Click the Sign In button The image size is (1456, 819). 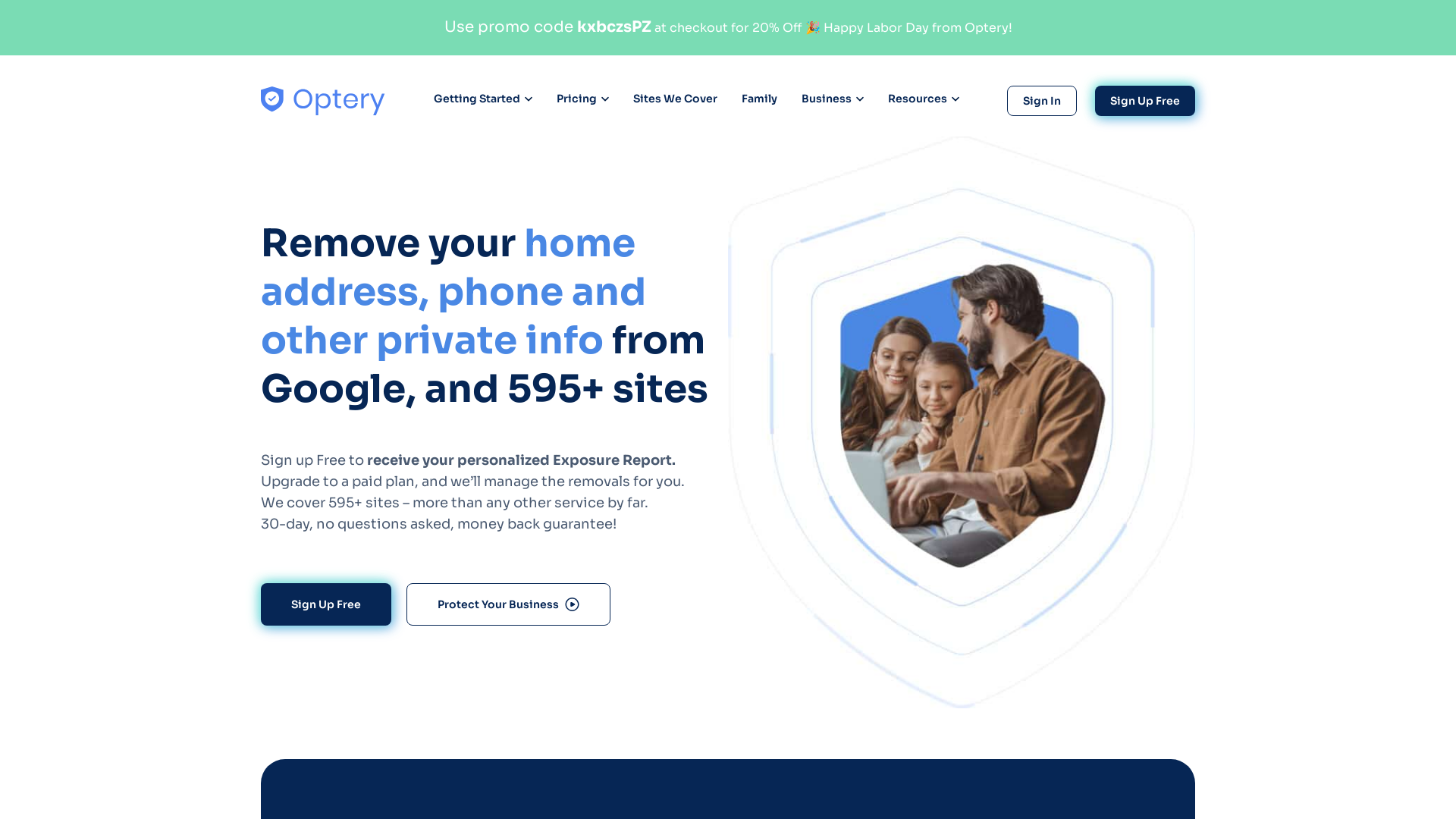pos(1041,100)
